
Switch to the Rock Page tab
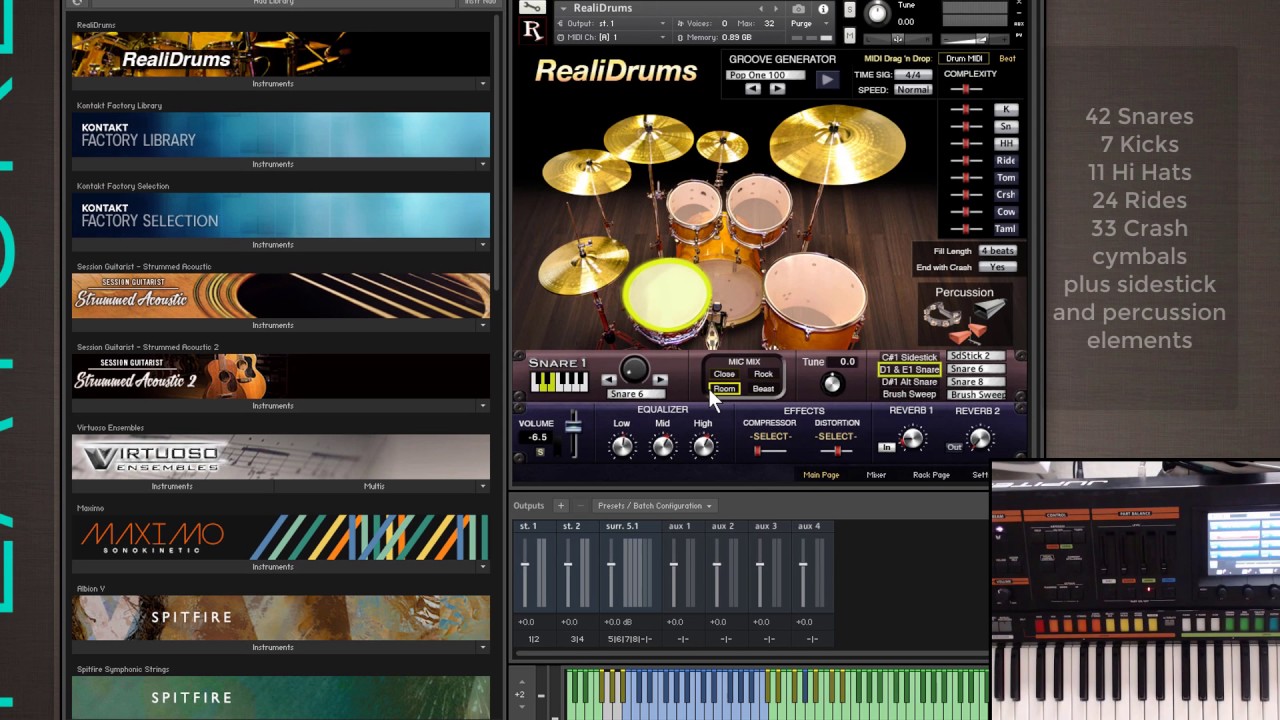tap(931, 475)
